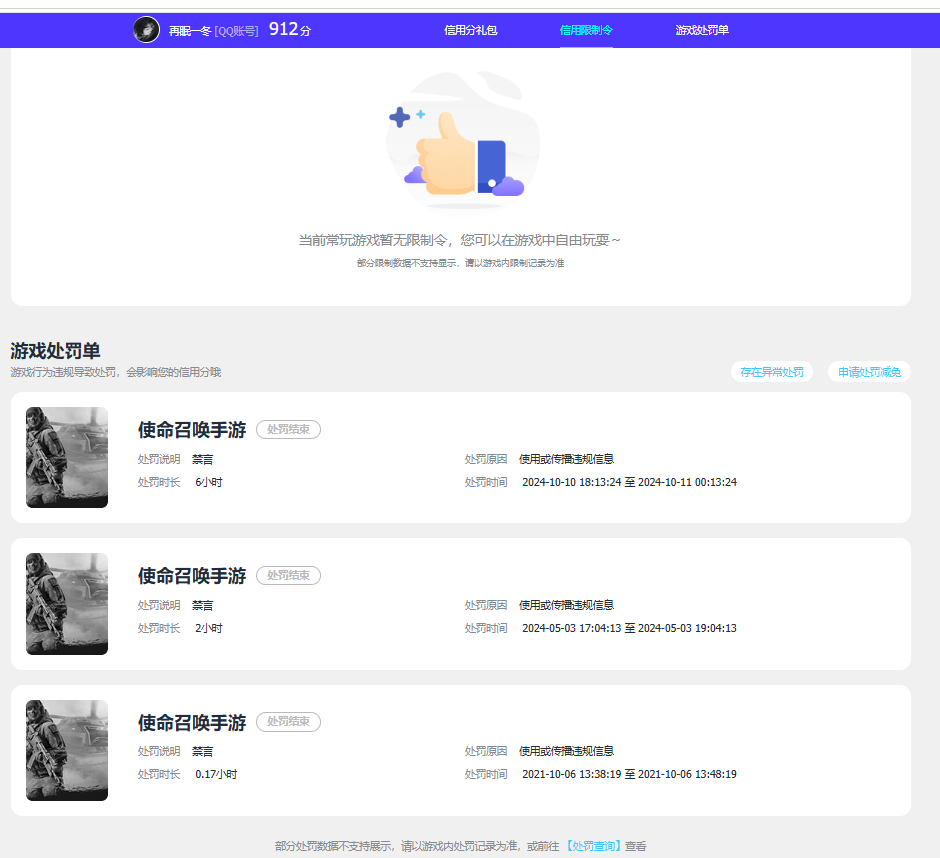Click the 0.17小时 penalty game thumbnail
This screenshot has width=940, height=858.
coord(67,750)
